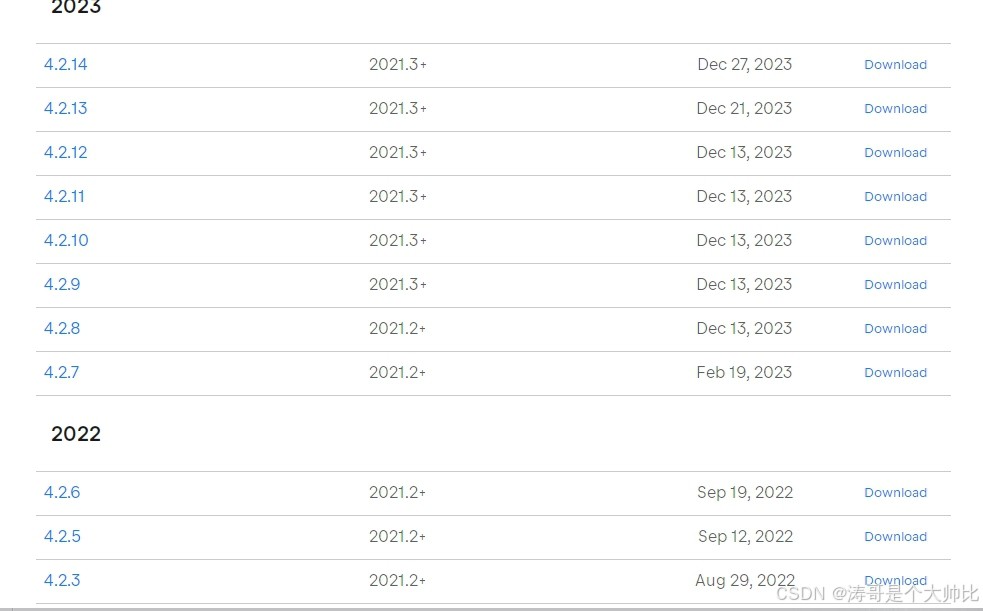The image size is (983, 611).
Task: Download version 4.2.7 from Feb 19
Action: pos(895,372)
